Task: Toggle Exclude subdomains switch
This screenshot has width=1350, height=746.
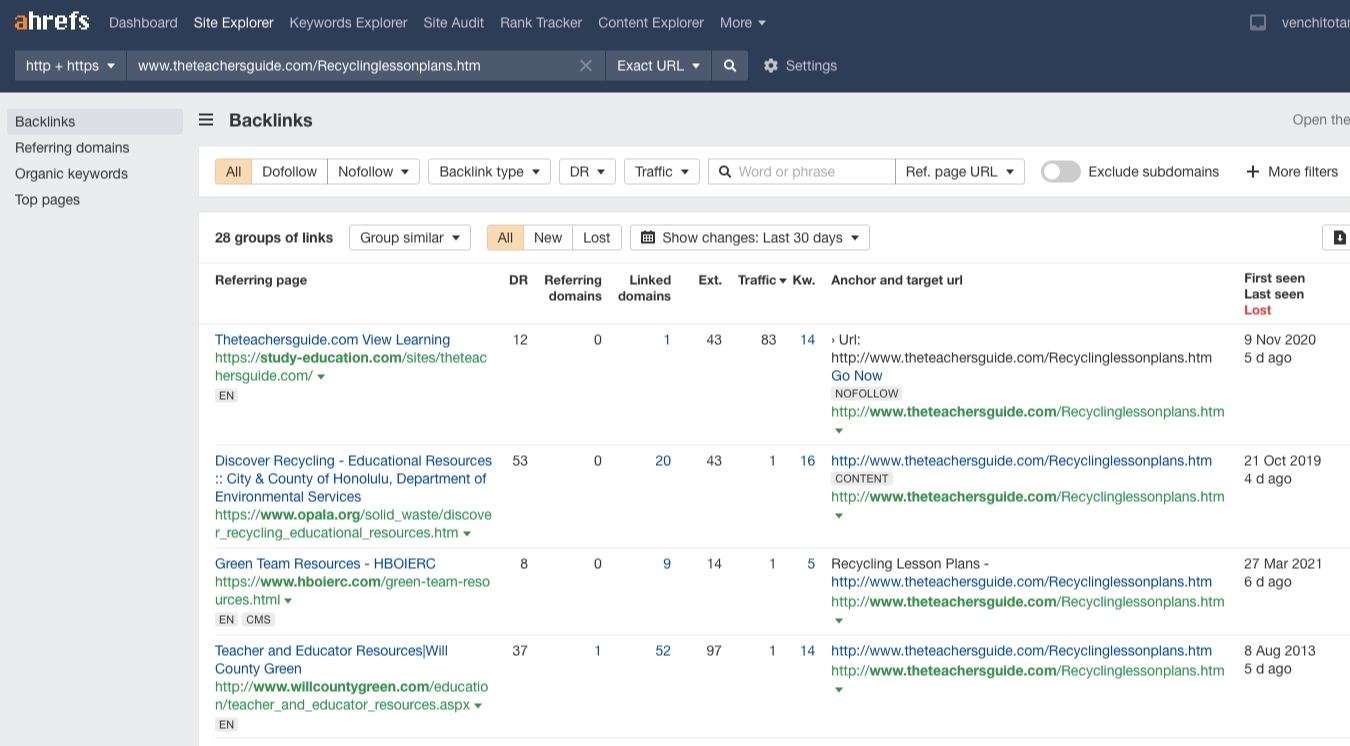Action: pyautogui.click(x=1061, y=172)
